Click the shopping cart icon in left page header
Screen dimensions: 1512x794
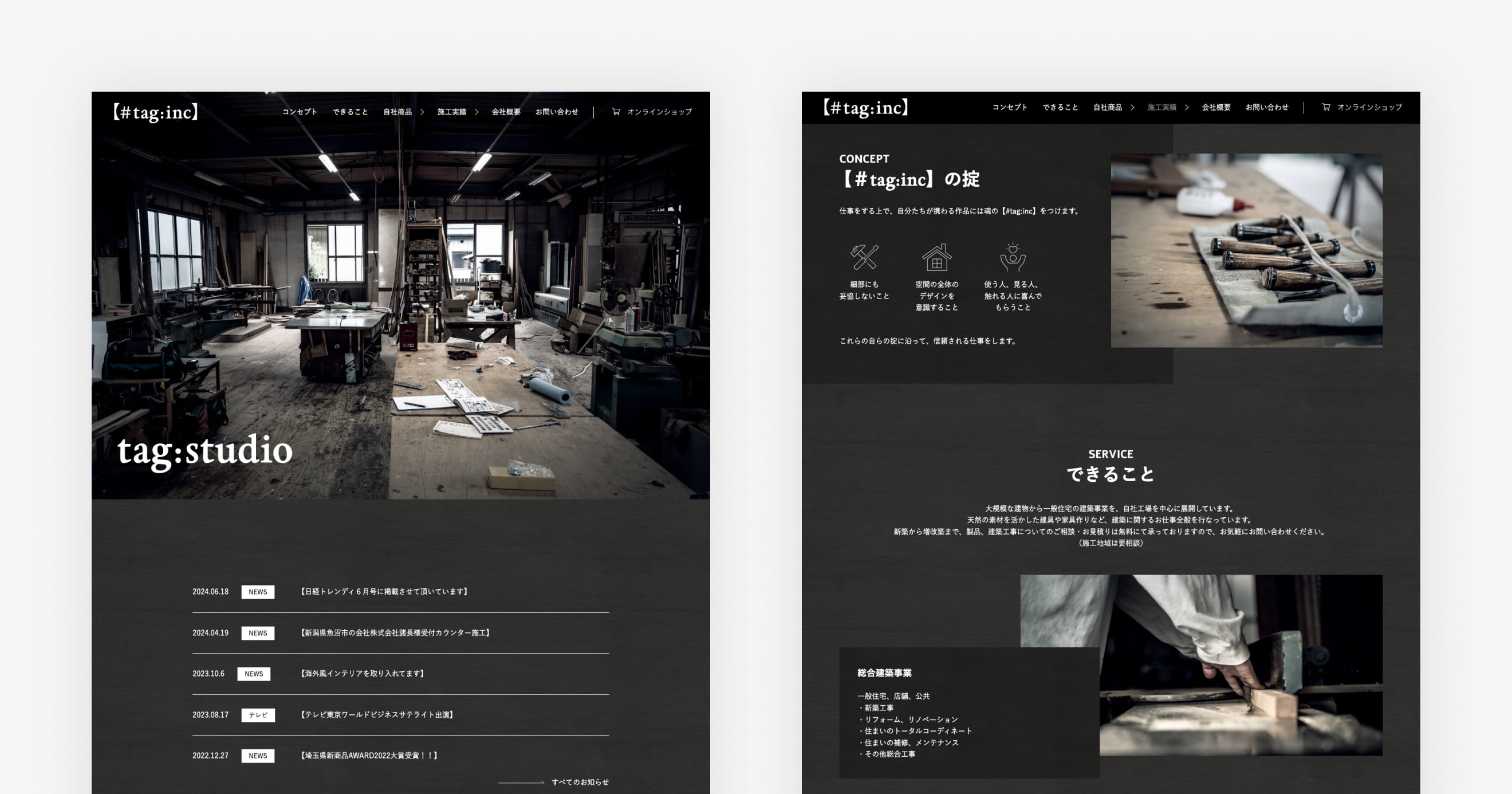coord(616,112)
